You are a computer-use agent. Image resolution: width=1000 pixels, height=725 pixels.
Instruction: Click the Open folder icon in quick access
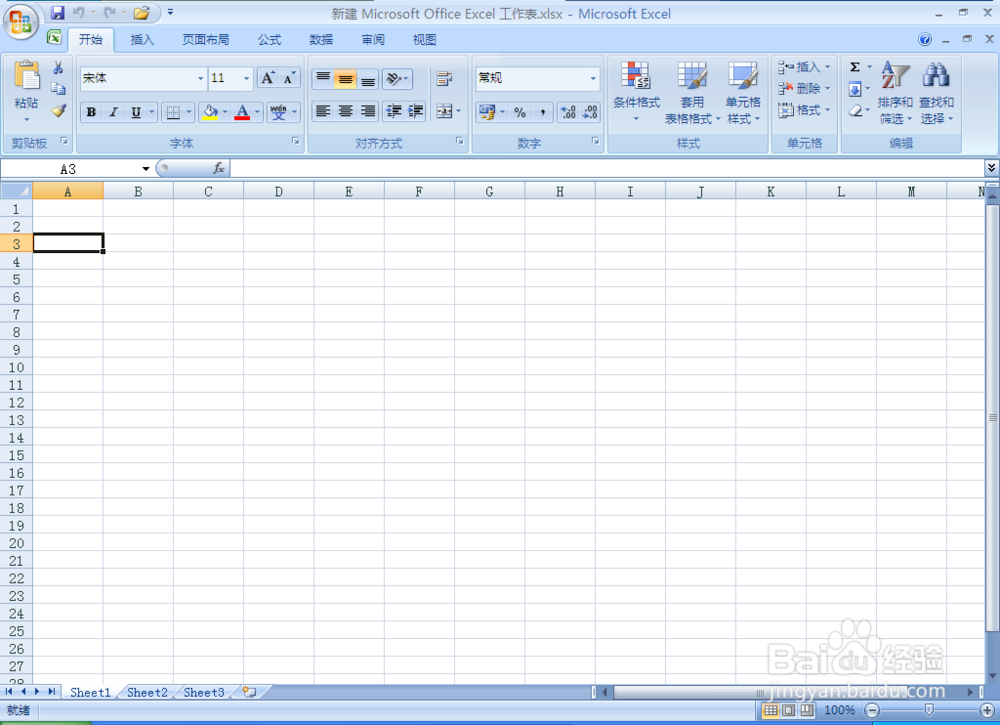coord(142,12)
